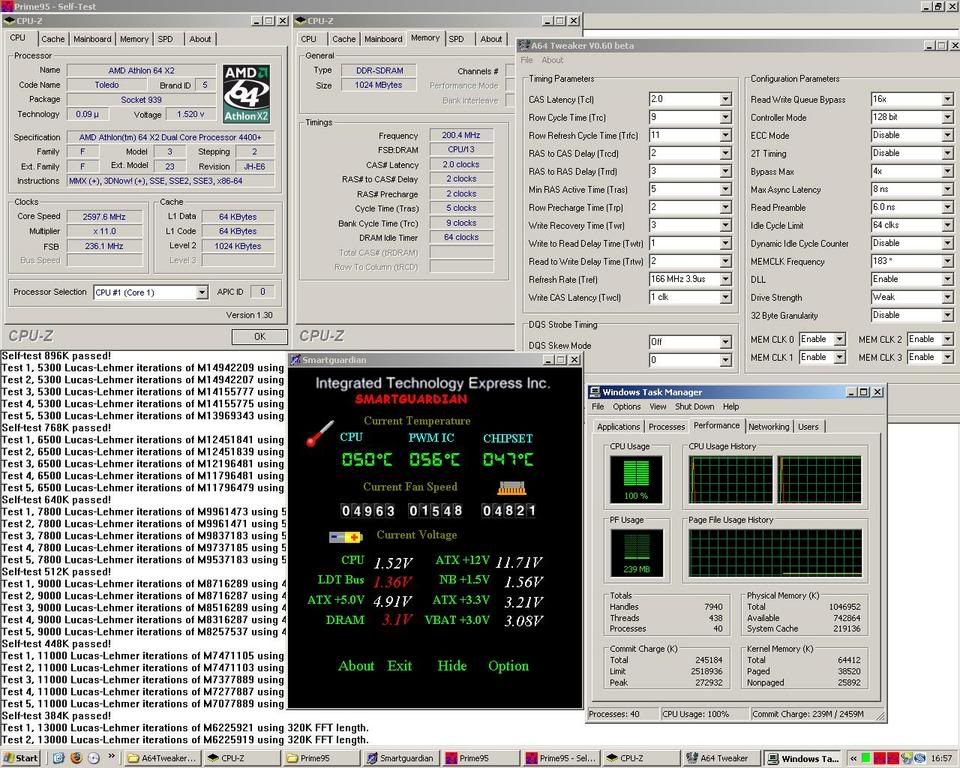Open the Cache tab in Memory CPU-Z window
This screenshot has height=768, width=960.
tap(343, 39)
